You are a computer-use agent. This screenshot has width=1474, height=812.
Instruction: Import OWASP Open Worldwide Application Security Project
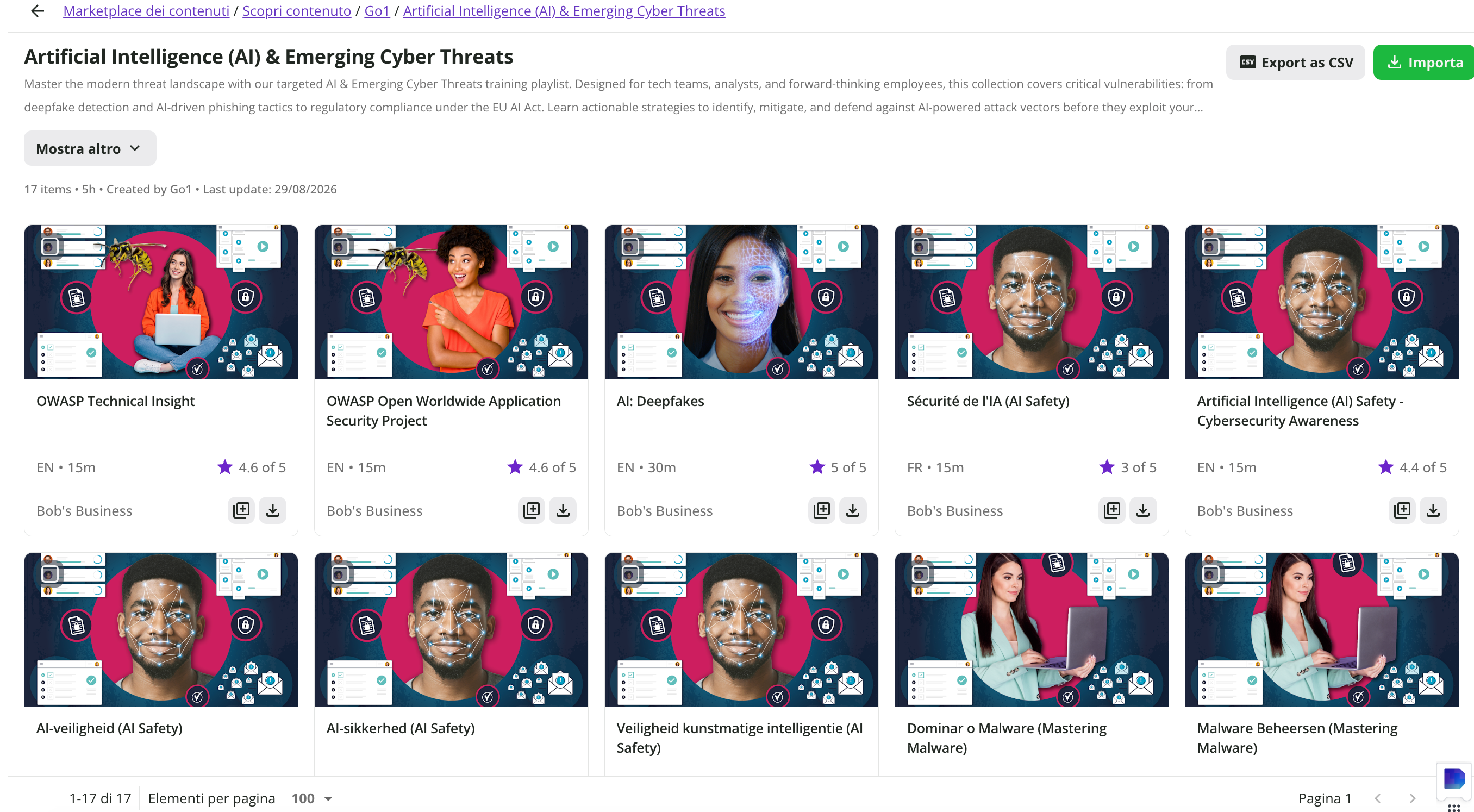563,510
